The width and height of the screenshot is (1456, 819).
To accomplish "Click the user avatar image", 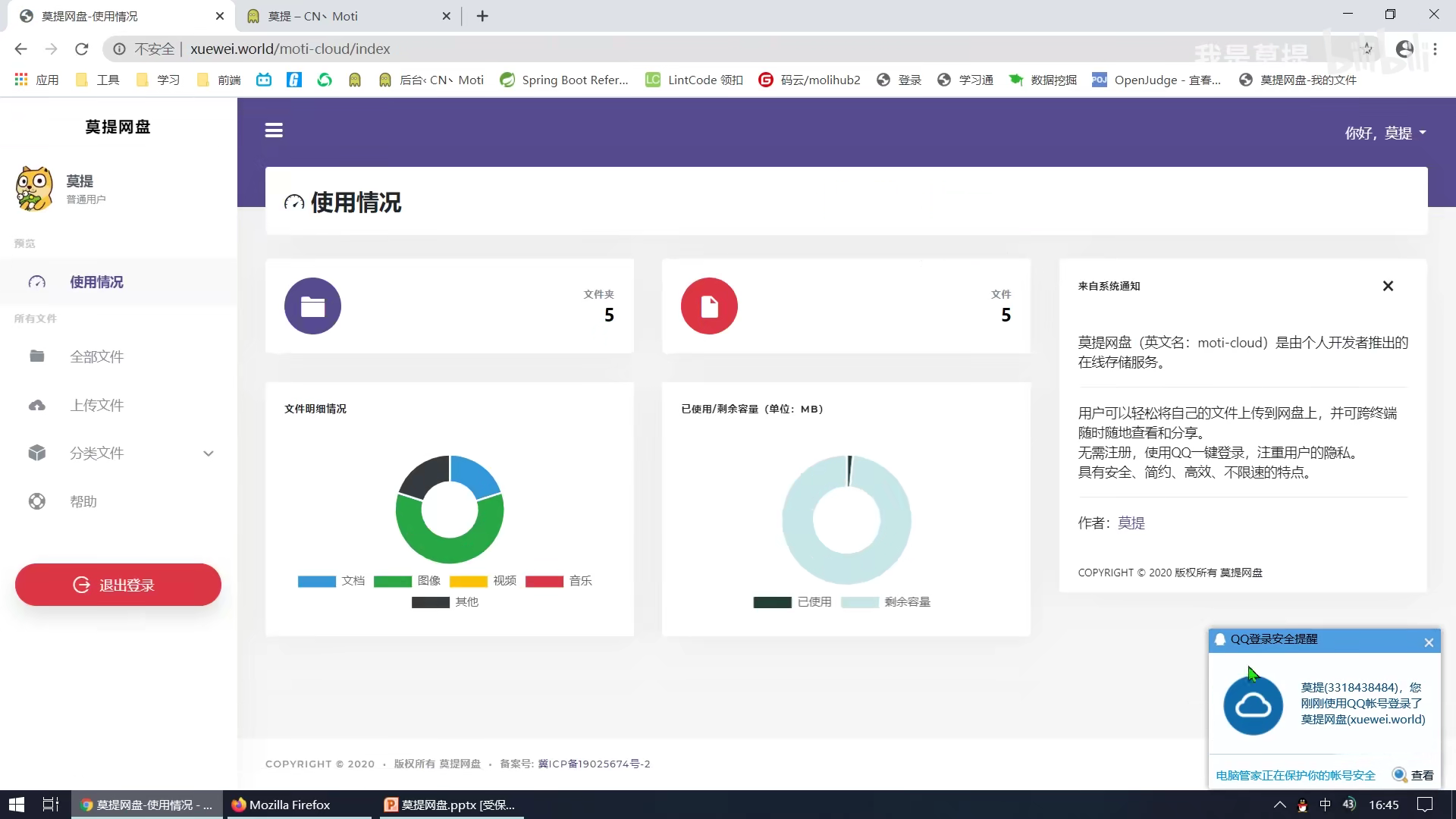I will tap(34, 188).
